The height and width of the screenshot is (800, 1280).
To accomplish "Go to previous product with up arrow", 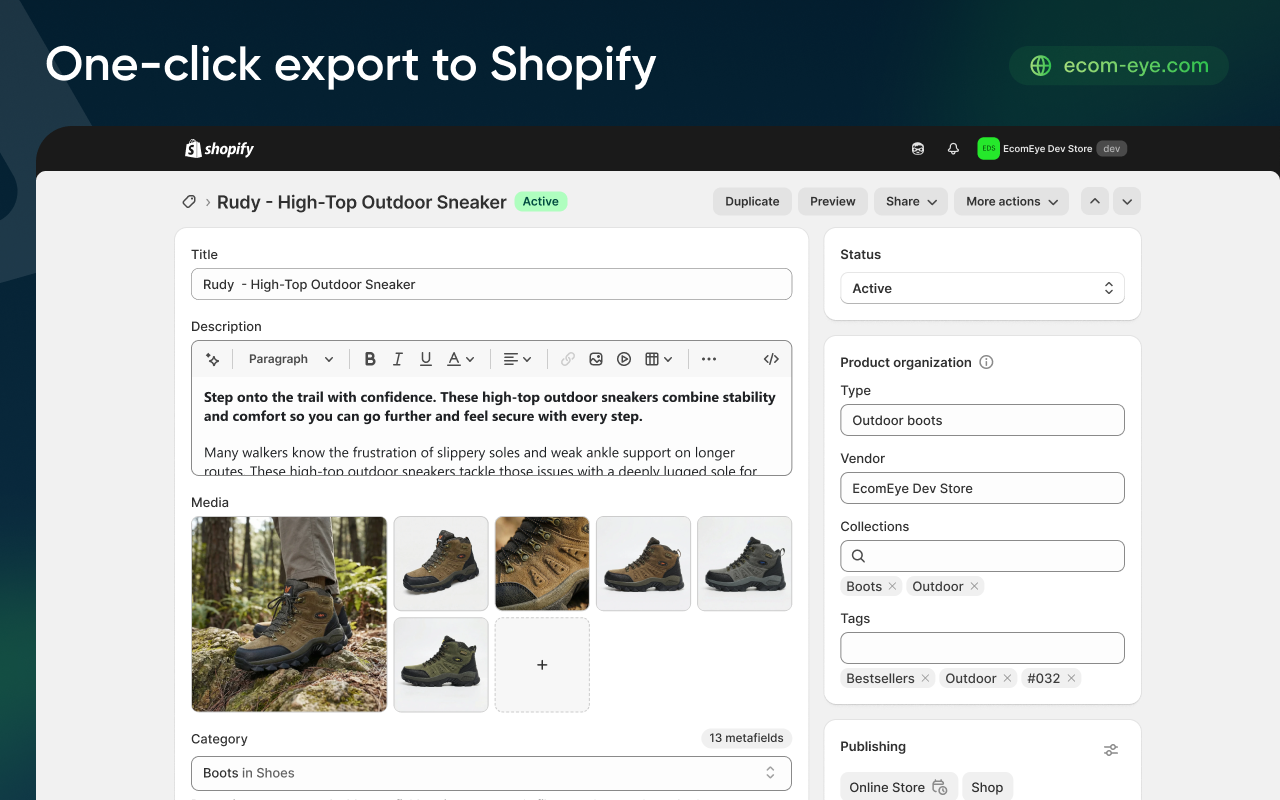I will pyautogui.click(x=1095, y=201).
